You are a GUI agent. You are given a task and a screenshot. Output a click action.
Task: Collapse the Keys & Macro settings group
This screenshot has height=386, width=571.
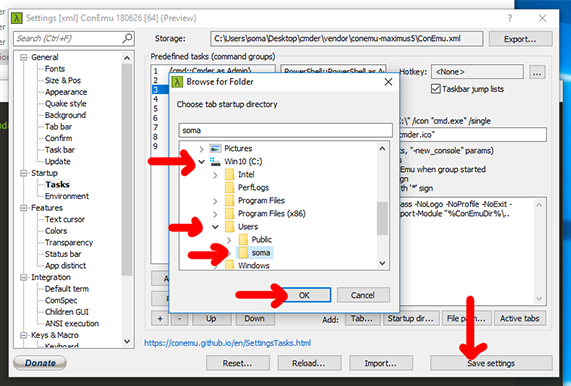(x=24, y=335)
